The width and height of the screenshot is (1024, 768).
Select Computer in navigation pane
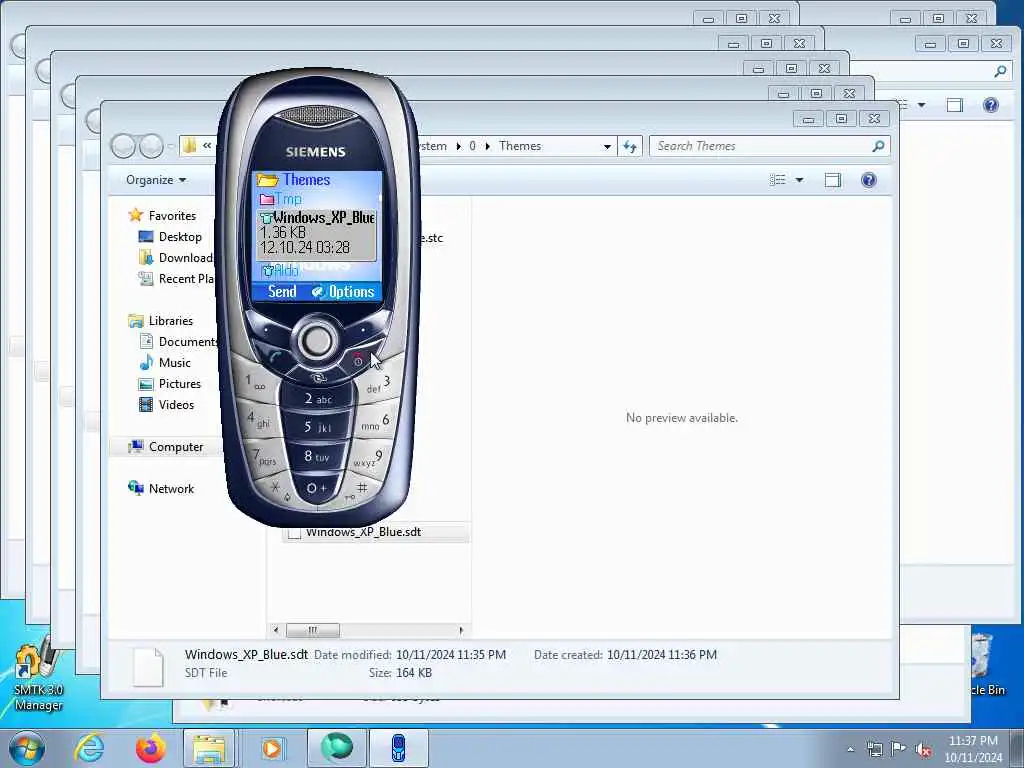[166, 447]
